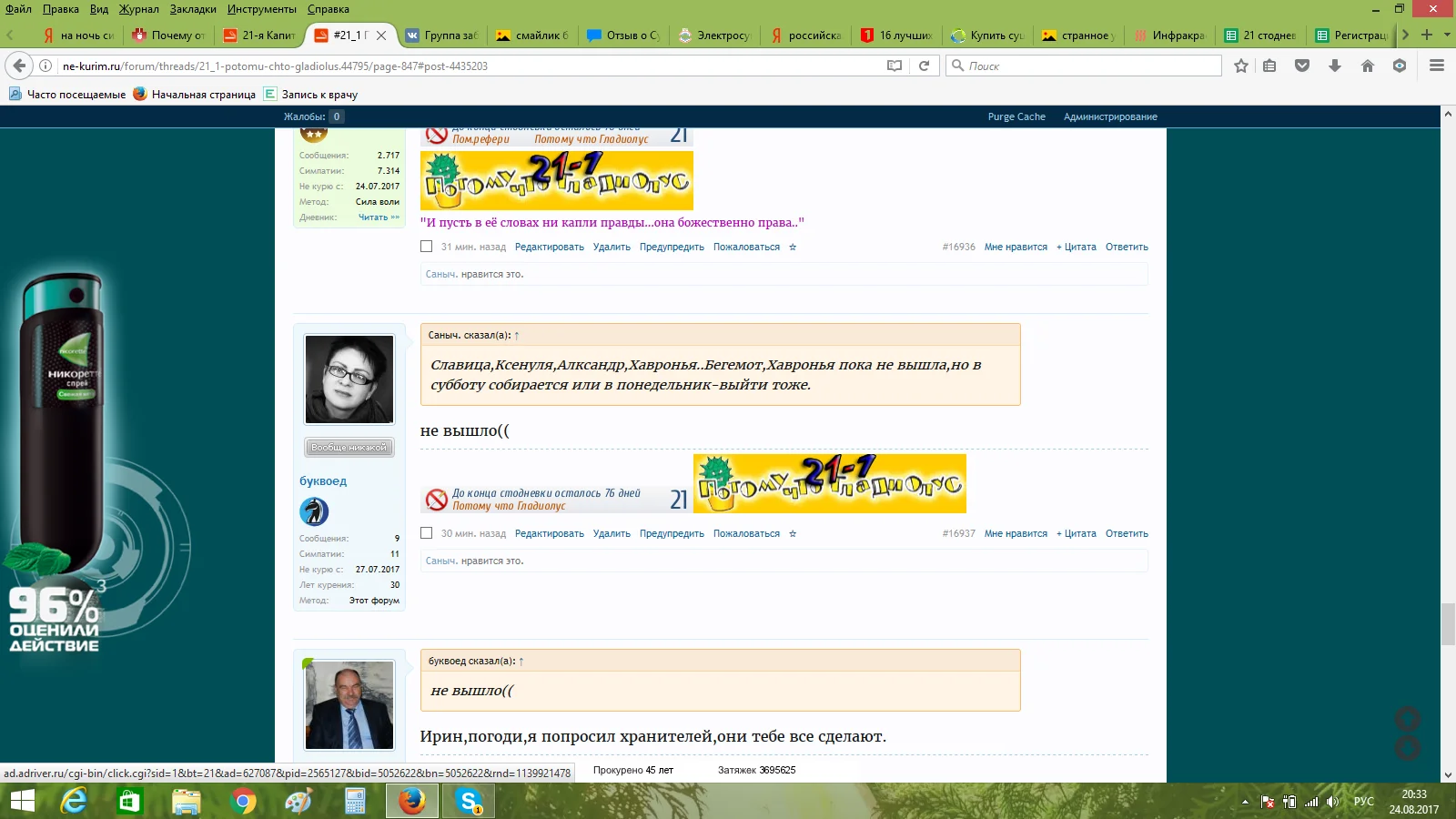Image resolution: width=1456 pixels, height=819 pixels.
Task: Reload the current page
Action: tap(924, 66)
